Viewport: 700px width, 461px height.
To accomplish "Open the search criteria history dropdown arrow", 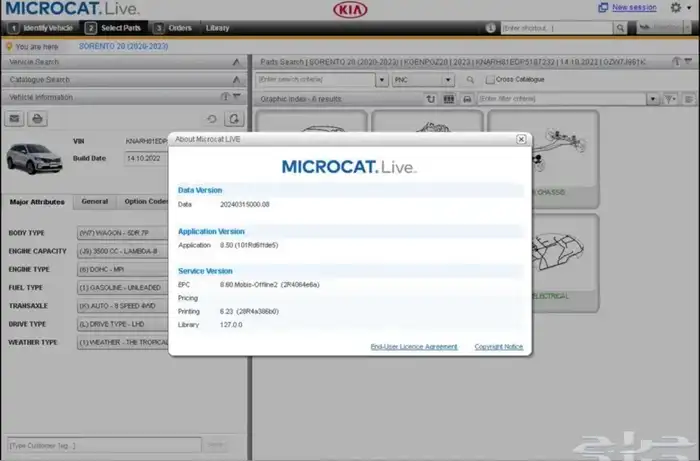I will coord(382,80).
